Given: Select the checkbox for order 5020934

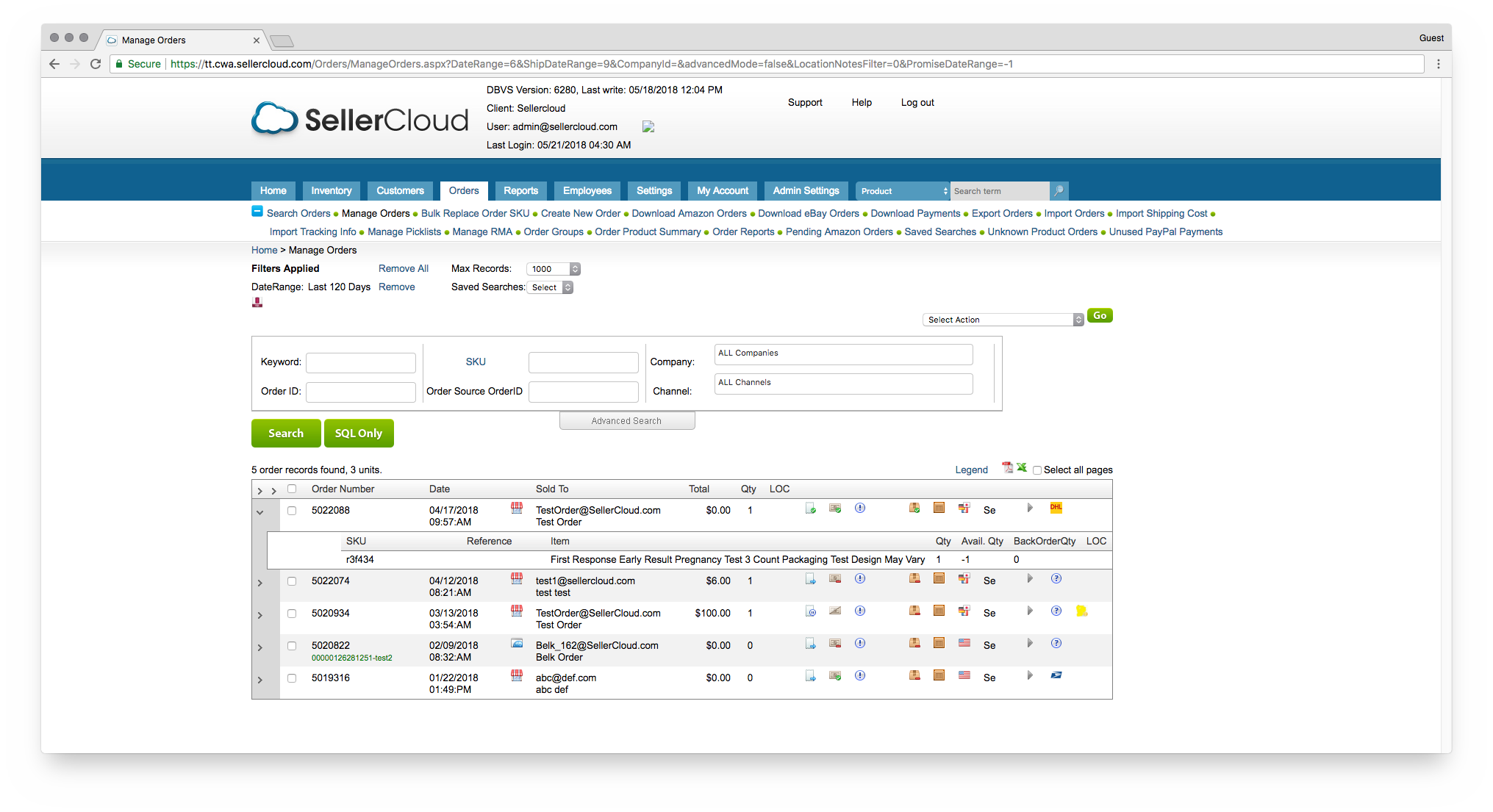Looking at the screenshot, I should click(292, 614).
